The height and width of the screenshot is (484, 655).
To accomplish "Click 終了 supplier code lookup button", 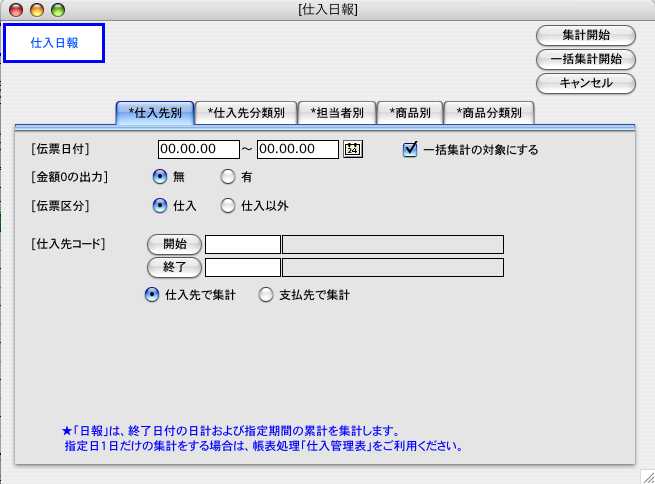I will click(x=174, y=267).
